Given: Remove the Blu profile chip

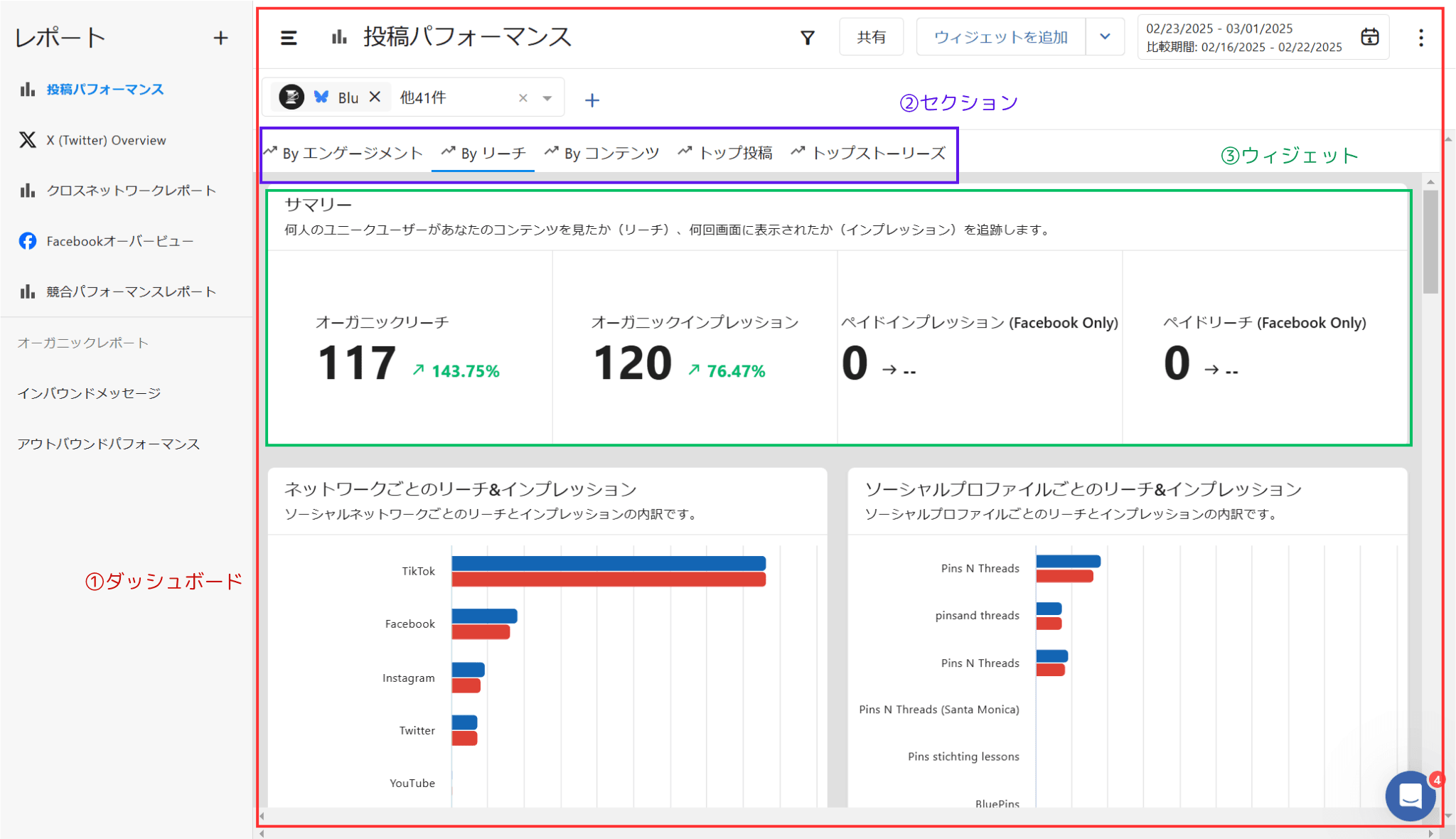Looking at the screenshot, I should click(x=375, y=97).
